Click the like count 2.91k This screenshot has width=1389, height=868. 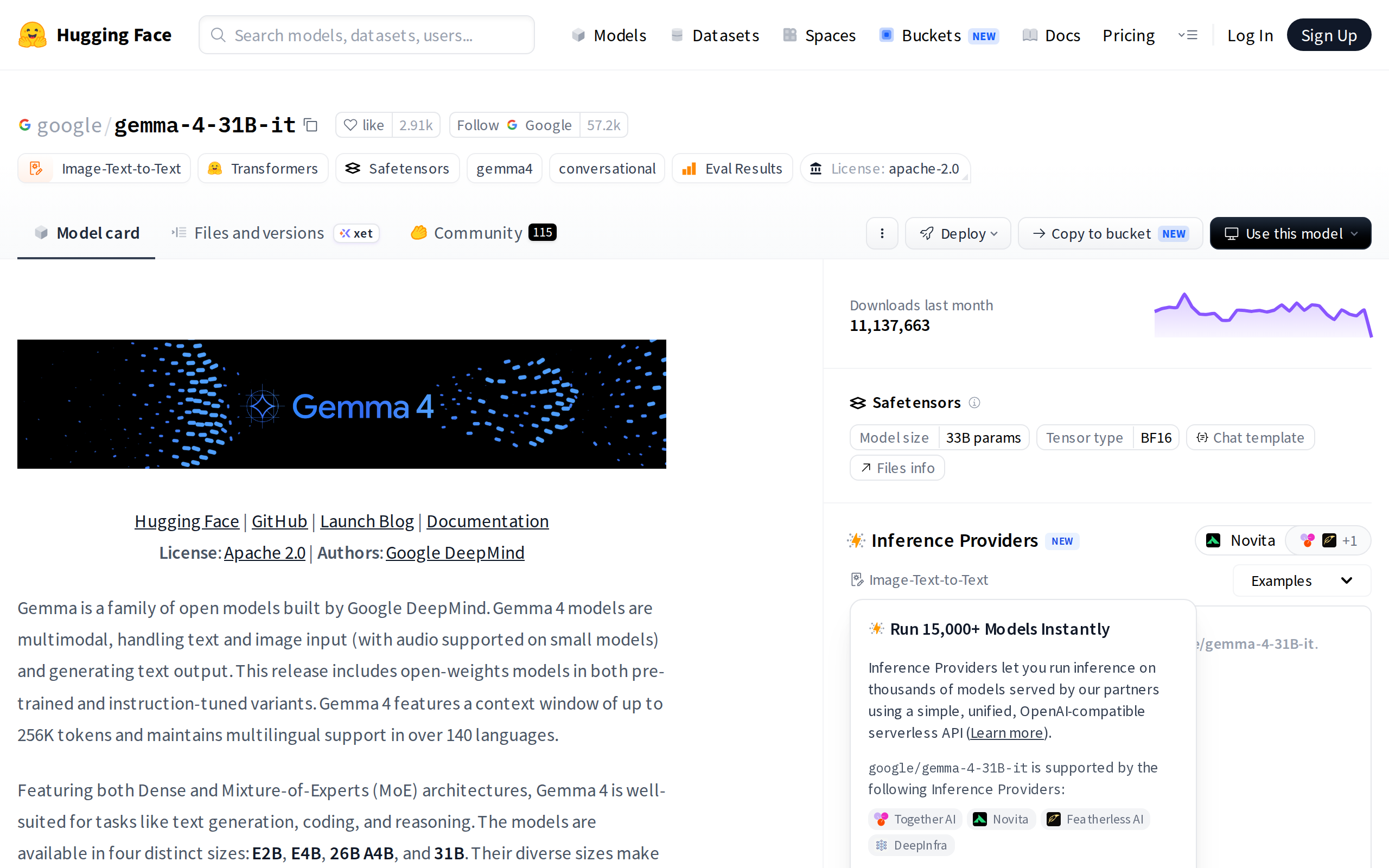[x=416, y=125]
